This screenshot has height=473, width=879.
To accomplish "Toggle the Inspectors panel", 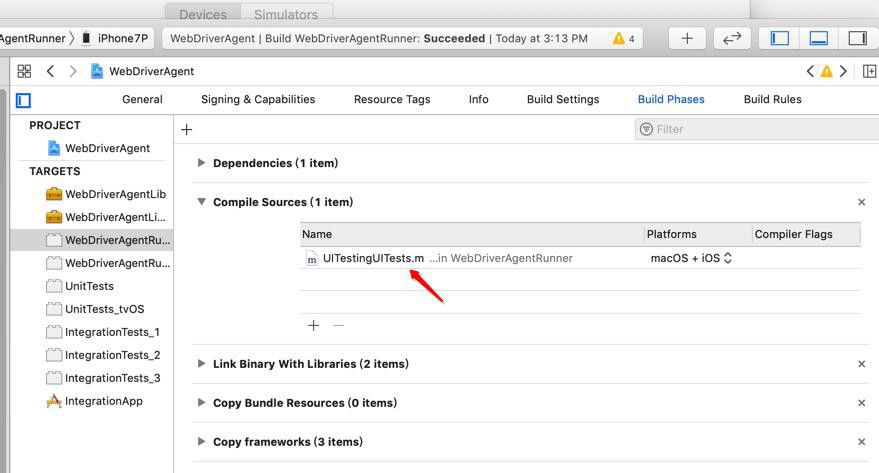I will [858, 38].
